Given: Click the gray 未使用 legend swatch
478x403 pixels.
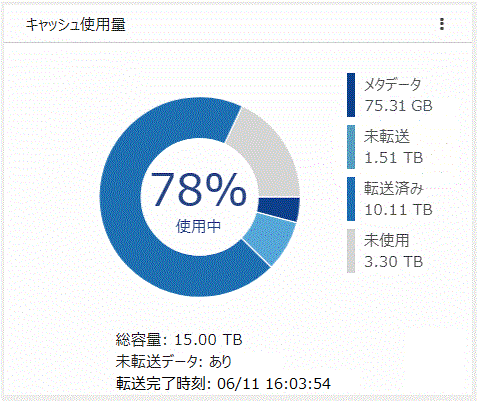Looking at the screenshot, I should 351,251.
